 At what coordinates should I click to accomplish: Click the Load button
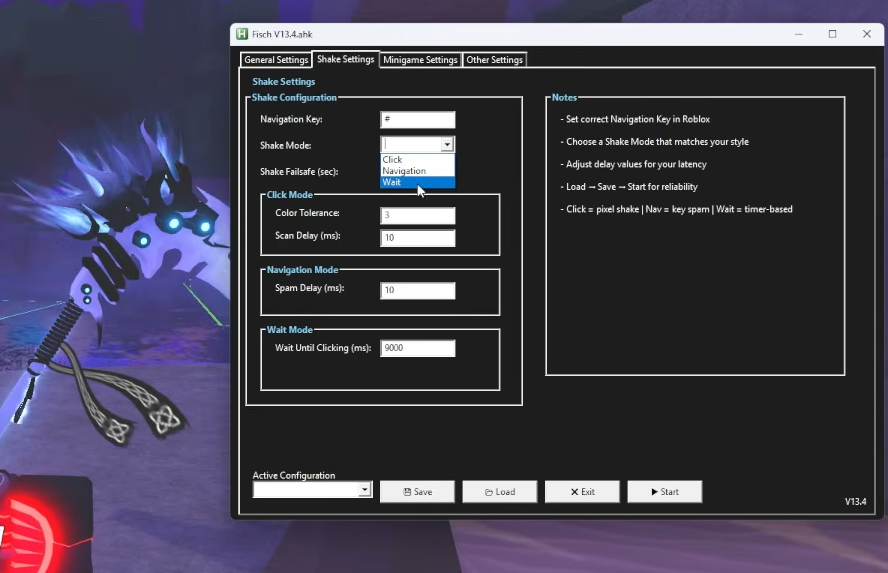tap(500, 492)
